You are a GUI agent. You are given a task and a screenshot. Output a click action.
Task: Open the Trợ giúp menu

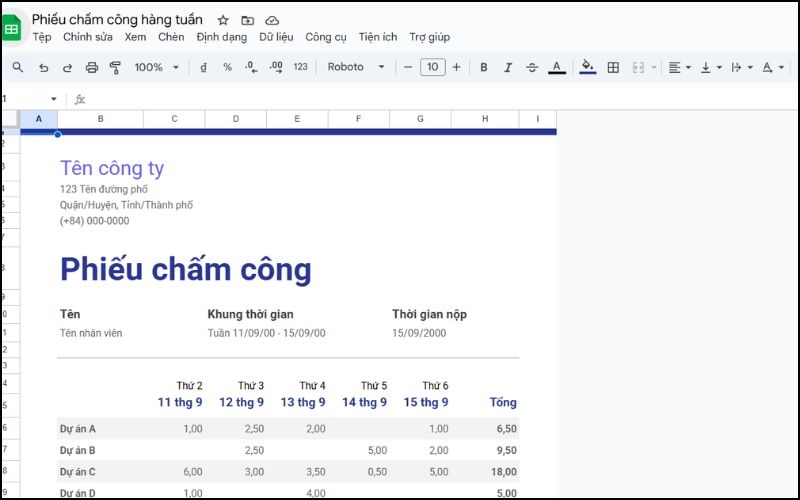(x=430, y=37)
